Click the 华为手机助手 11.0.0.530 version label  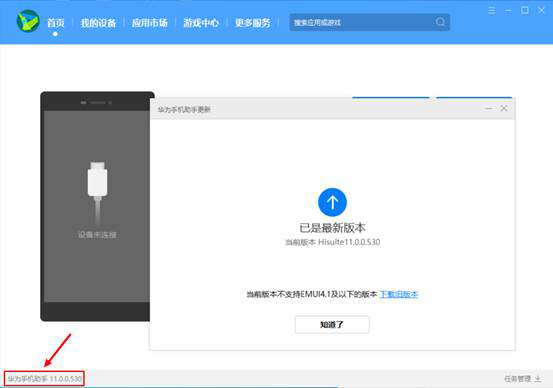click(x=44, y=379)
